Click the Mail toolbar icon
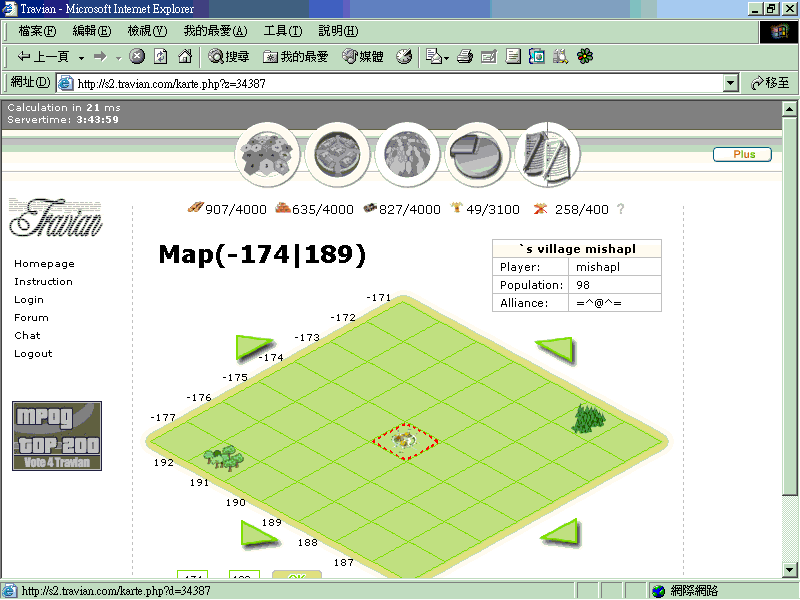800x600 pixels. pos(433,56)
